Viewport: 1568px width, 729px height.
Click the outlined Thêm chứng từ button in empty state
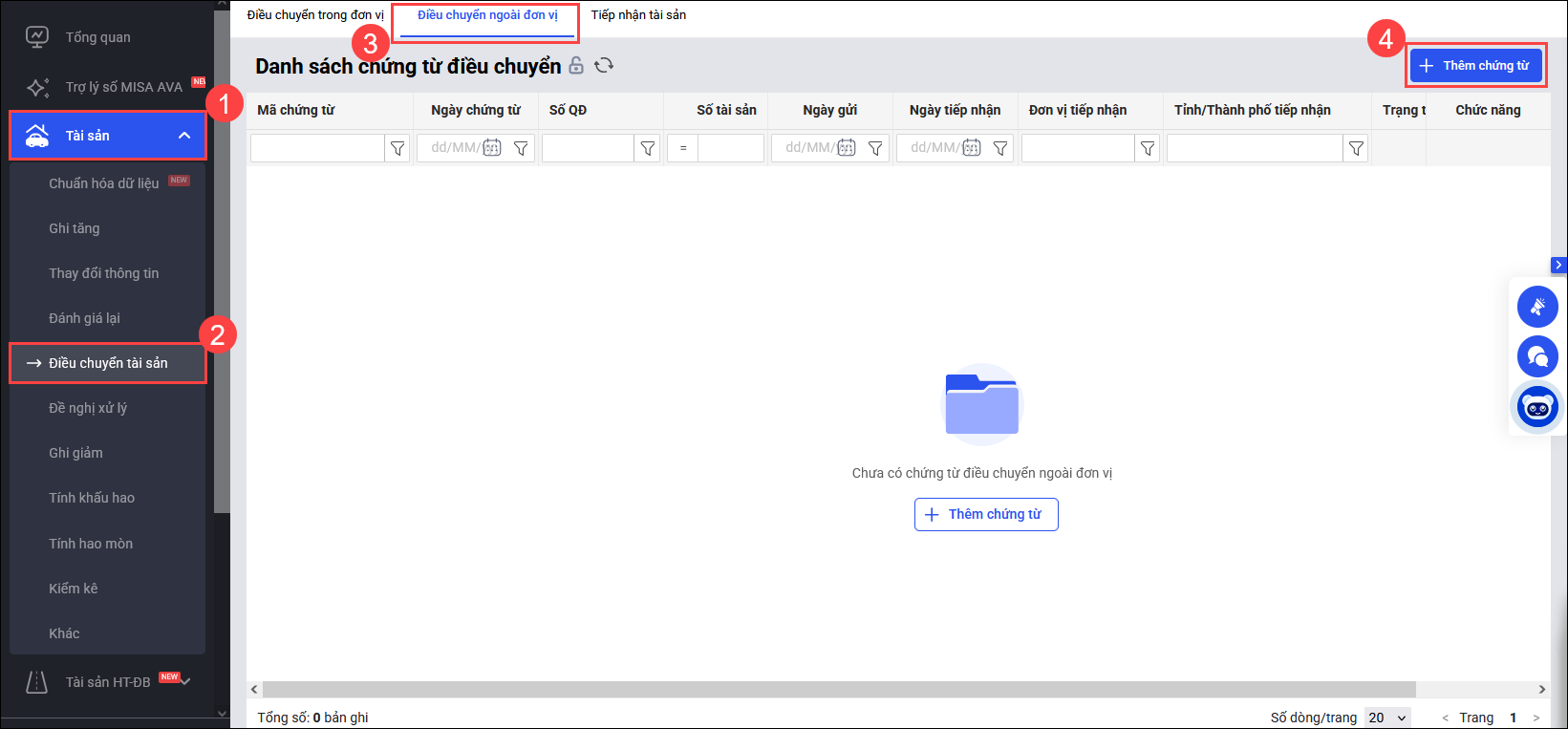coord(986,514)
